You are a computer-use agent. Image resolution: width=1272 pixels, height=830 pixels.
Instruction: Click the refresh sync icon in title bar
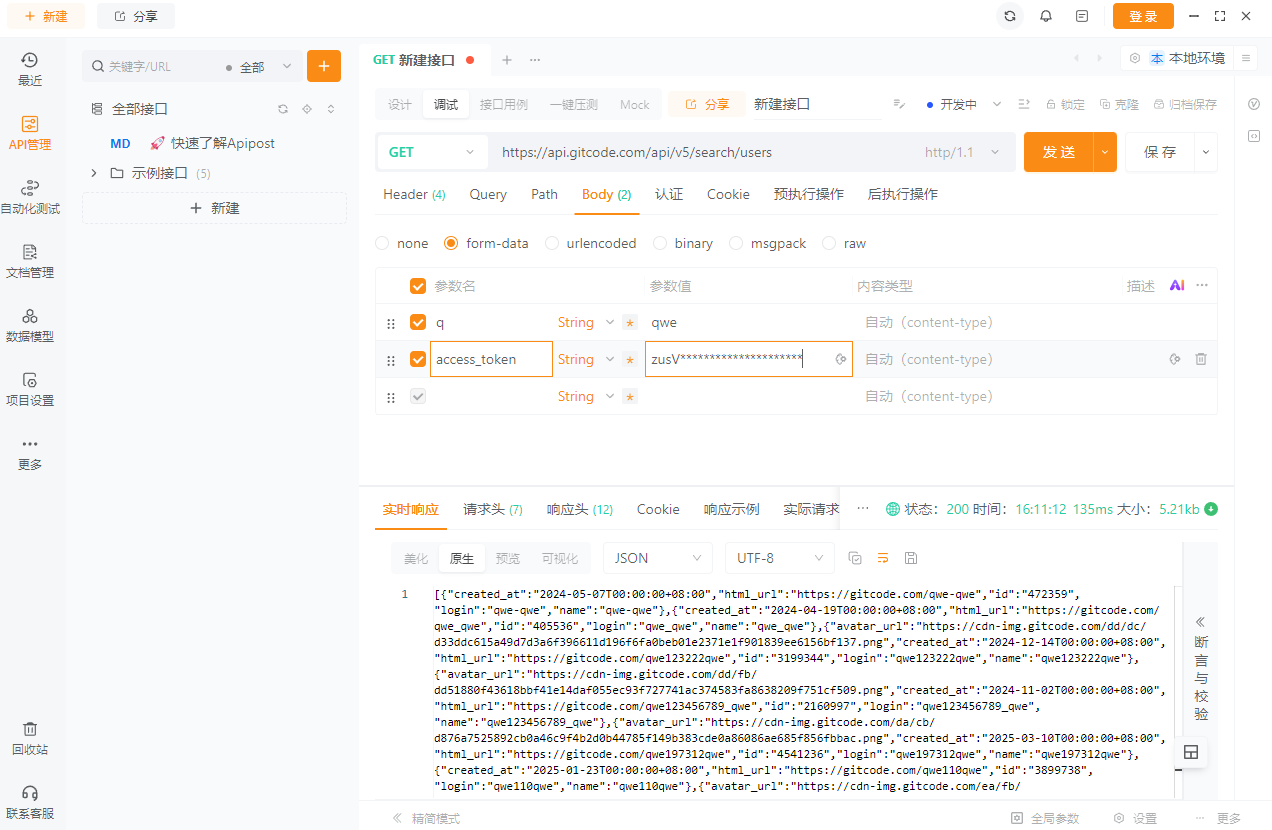click(1010, 16)
